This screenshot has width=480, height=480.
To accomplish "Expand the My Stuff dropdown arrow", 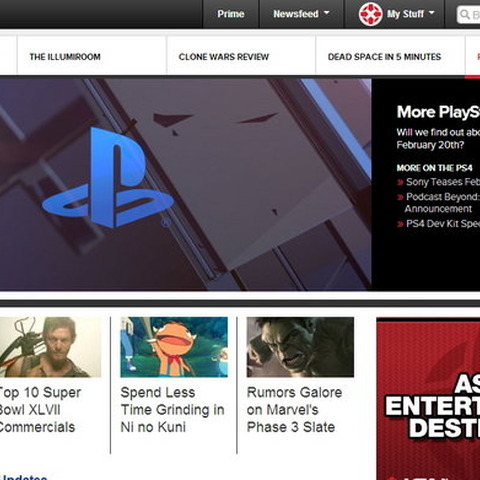I will pyautogui.click(x=432, y=13).
